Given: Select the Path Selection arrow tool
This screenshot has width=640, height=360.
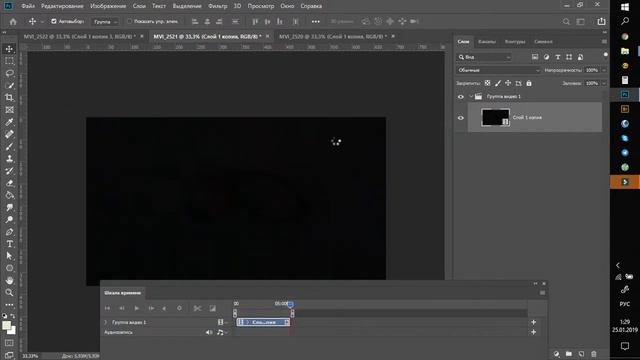Looking at the screenshot, I should [x=9, y=256].
